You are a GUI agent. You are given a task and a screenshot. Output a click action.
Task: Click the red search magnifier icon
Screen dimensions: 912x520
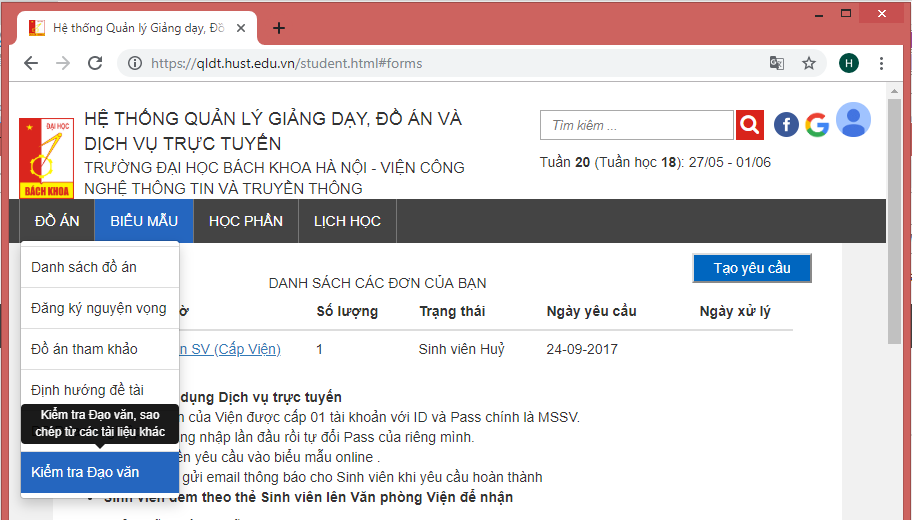pos(750,125)
